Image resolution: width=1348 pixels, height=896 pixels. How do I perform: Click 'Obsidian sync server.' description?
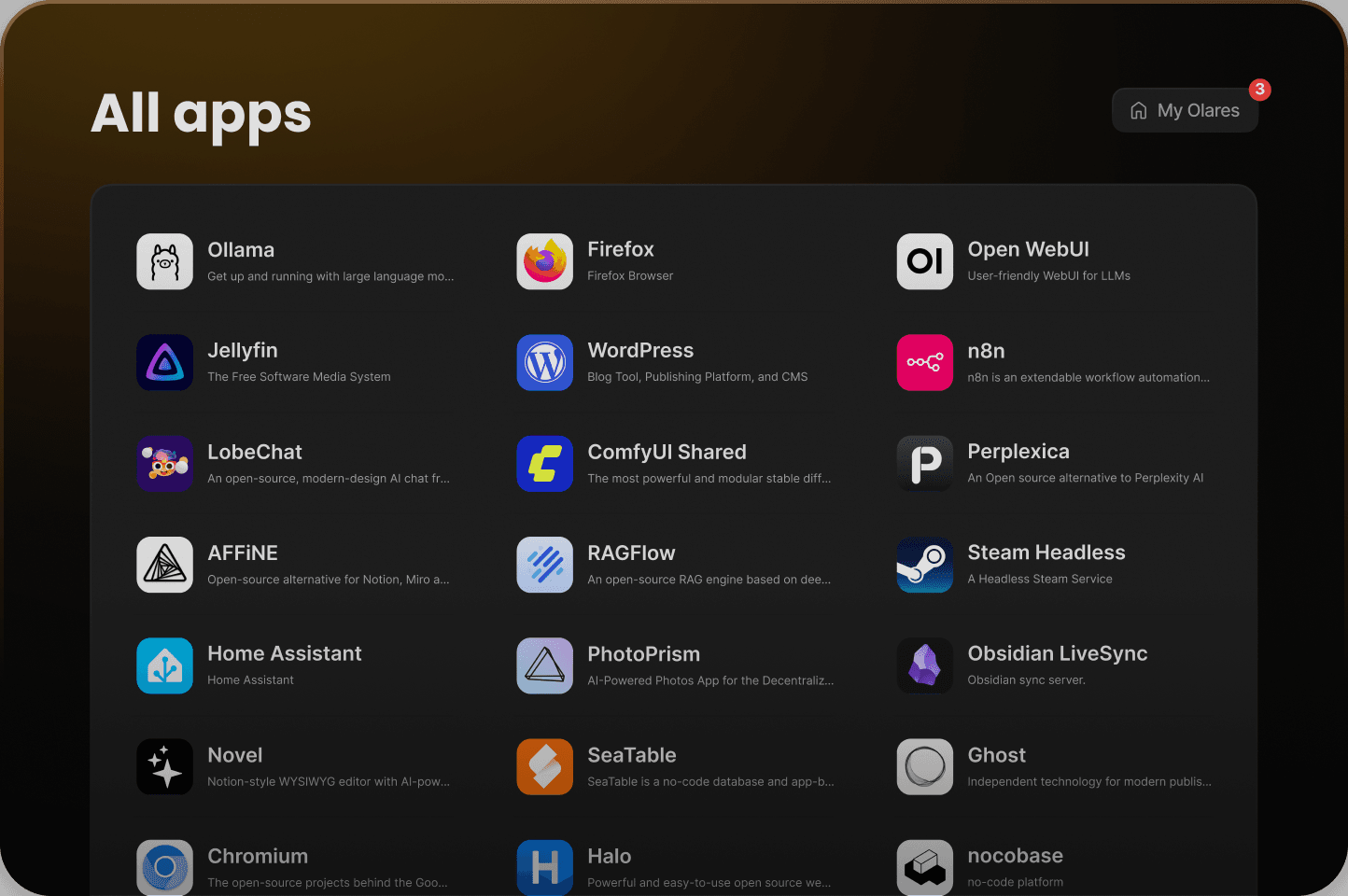[1026, 680]
